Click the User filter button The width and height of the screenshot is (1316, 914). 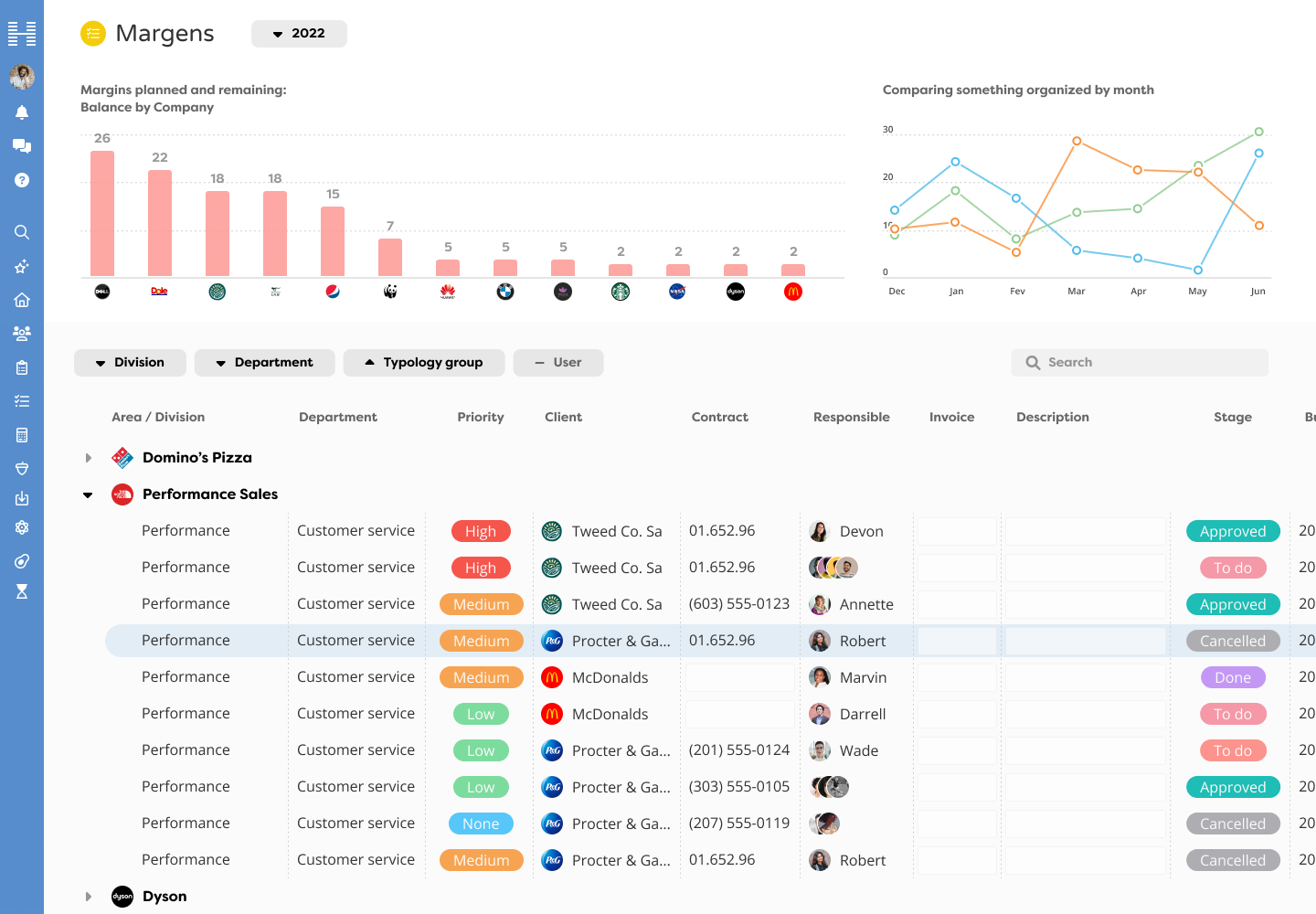tap(558, 363)
